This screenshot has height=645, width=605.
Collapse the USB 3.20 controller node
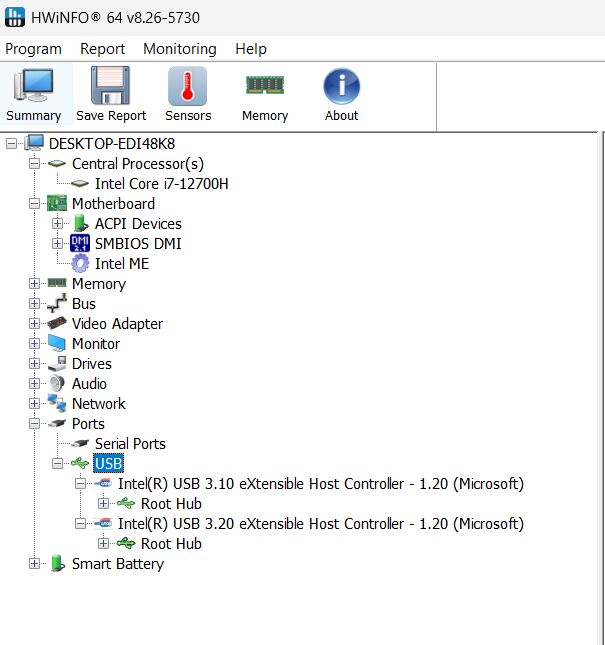[x=81, y=524]
